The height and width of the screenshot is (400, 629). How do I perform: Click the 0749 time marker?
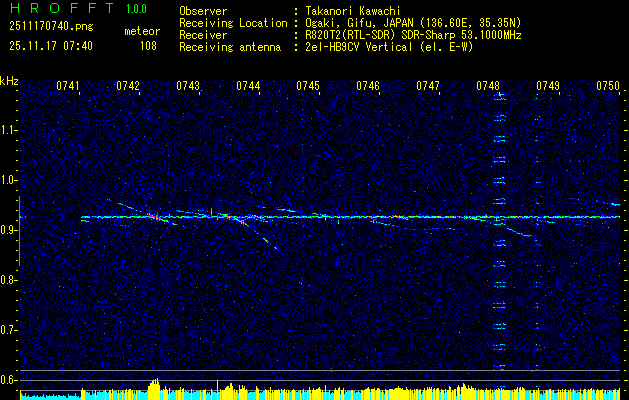548,86
